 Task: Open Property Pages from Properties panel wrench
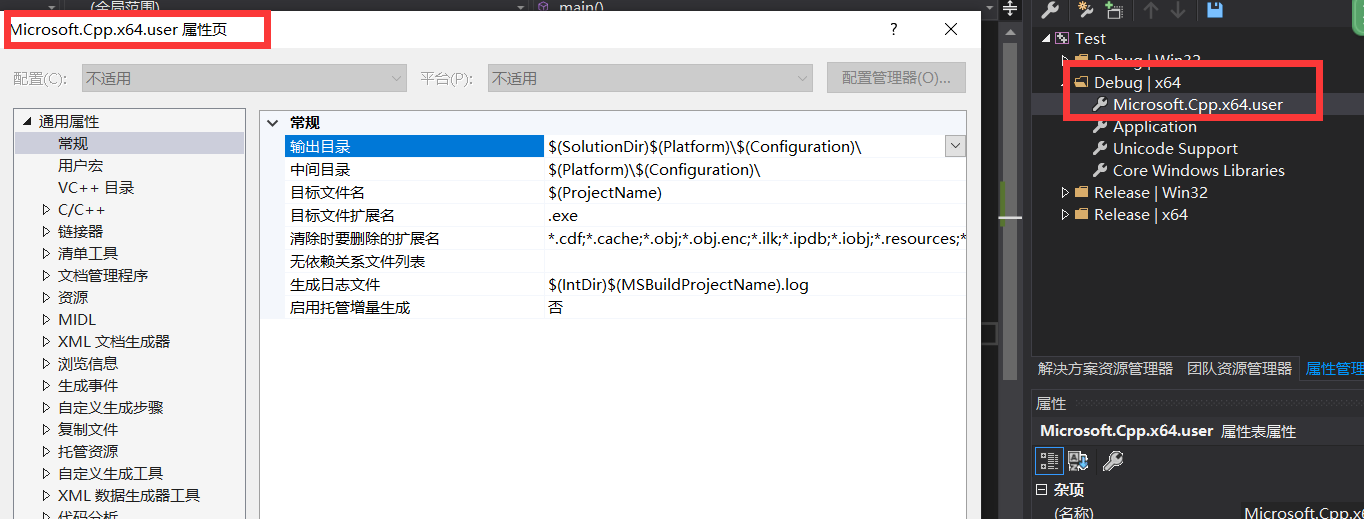(1112, 460)
